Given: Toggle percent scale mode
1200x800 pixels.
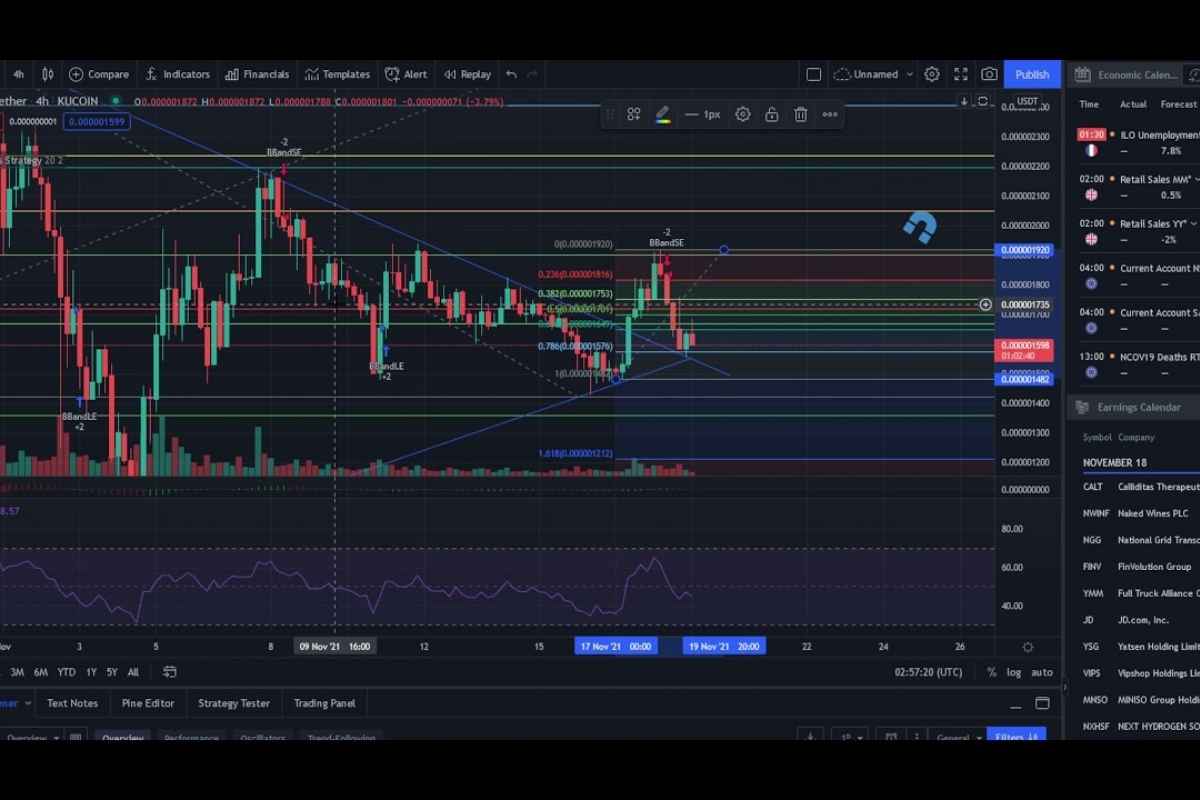Looking at the screenshot, I should (991, 672).
